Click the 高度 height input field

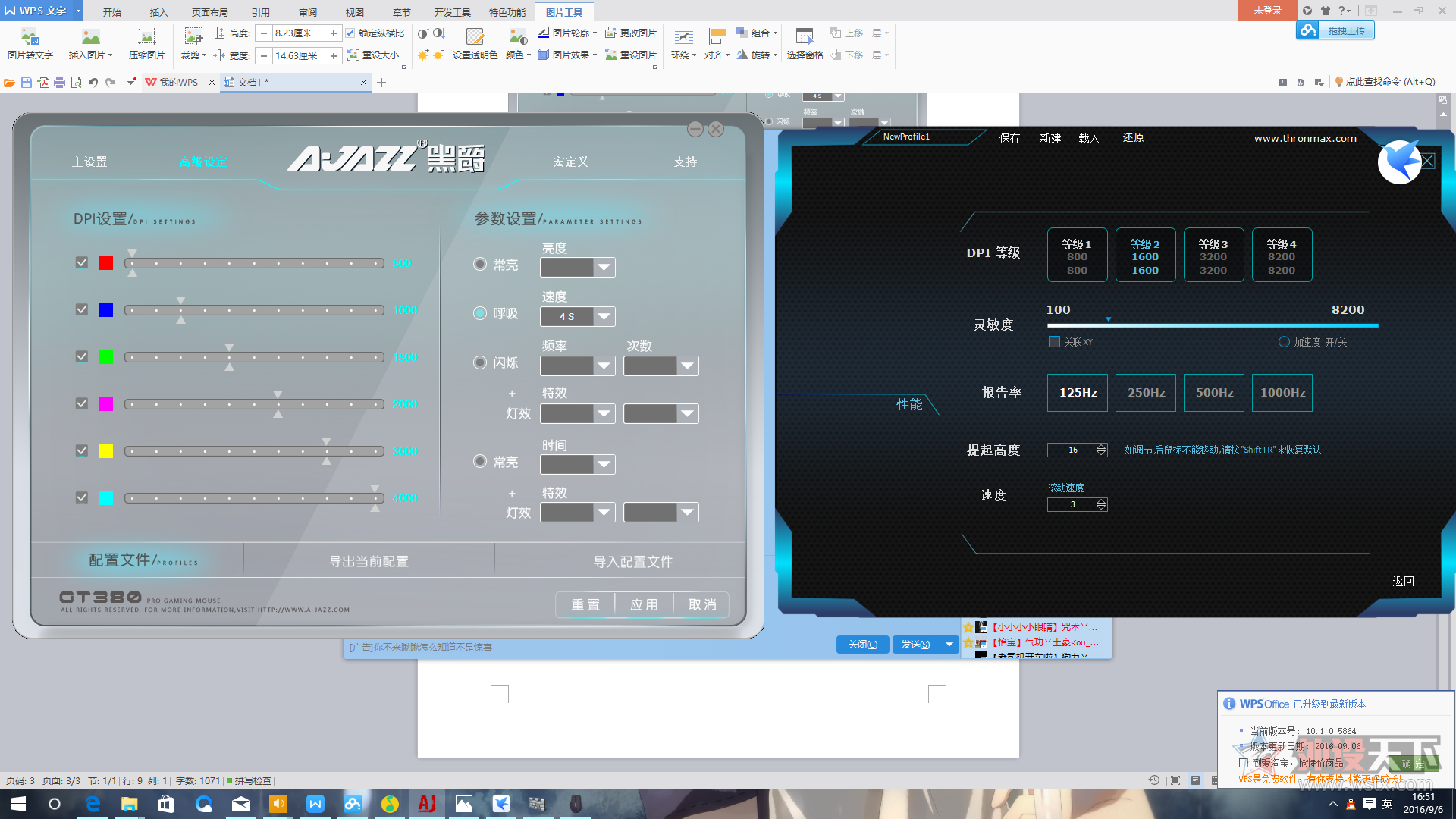[x=298, y=33]
